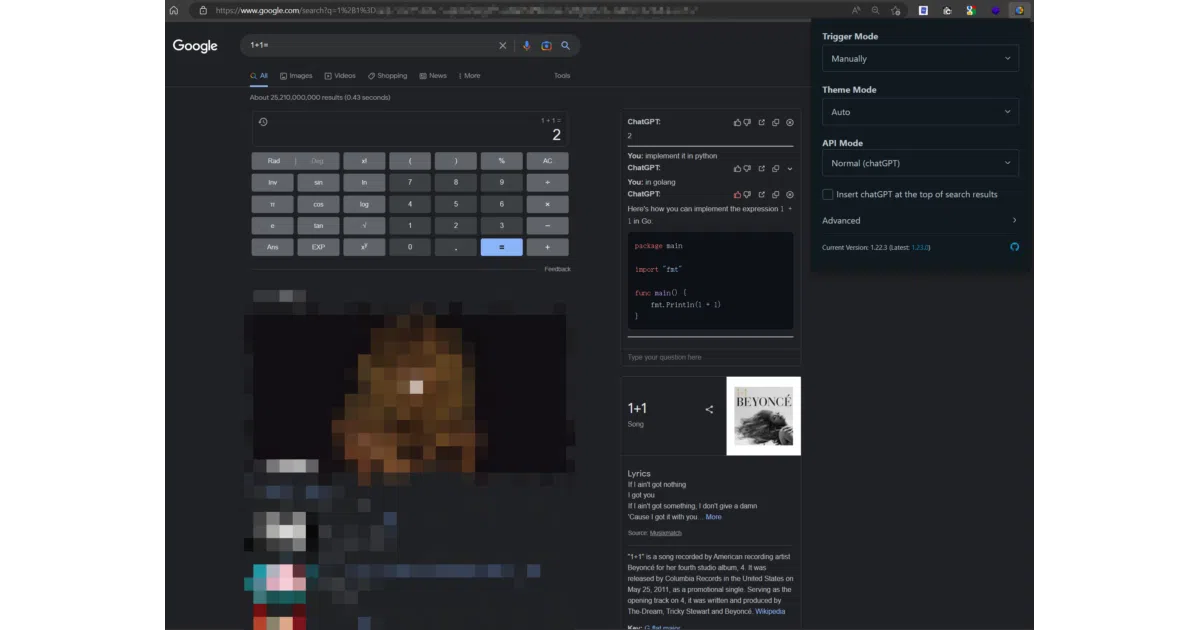Click the calculator square root button
This screenshot has width=1200, height=630.
(364, 226)
